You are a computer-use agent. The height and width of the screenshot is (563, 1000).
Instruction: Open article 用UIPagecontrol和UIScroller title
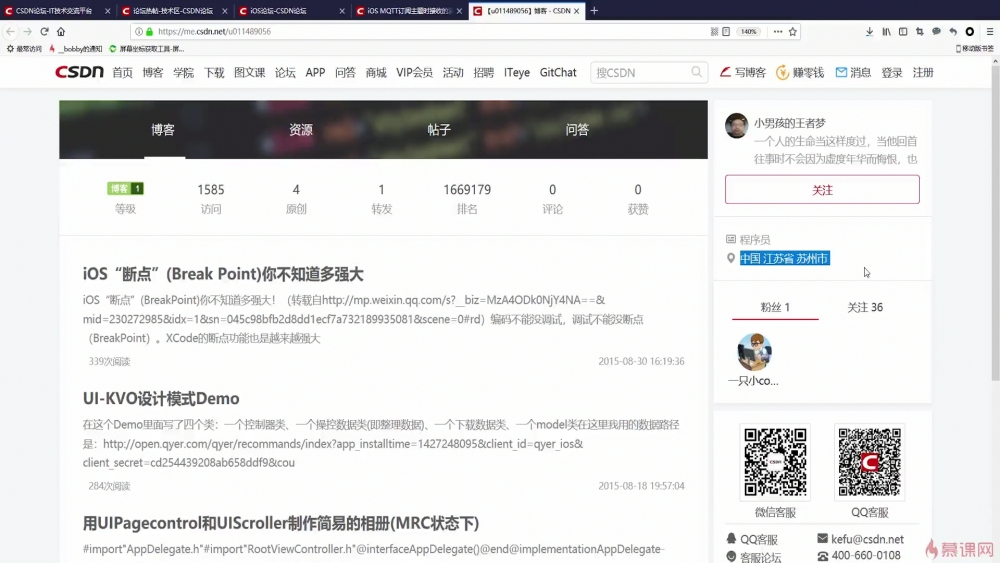pos(281,523)
